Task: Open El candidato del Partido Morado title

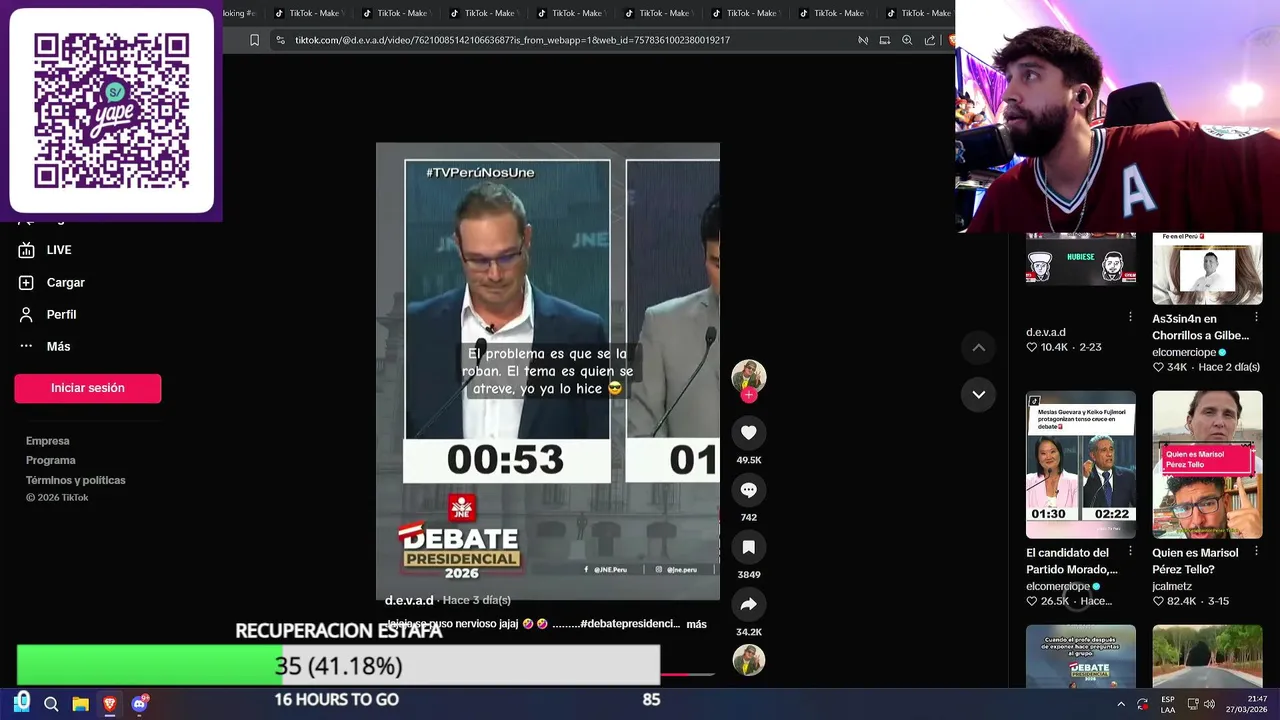Action: tap(1072, 561)
